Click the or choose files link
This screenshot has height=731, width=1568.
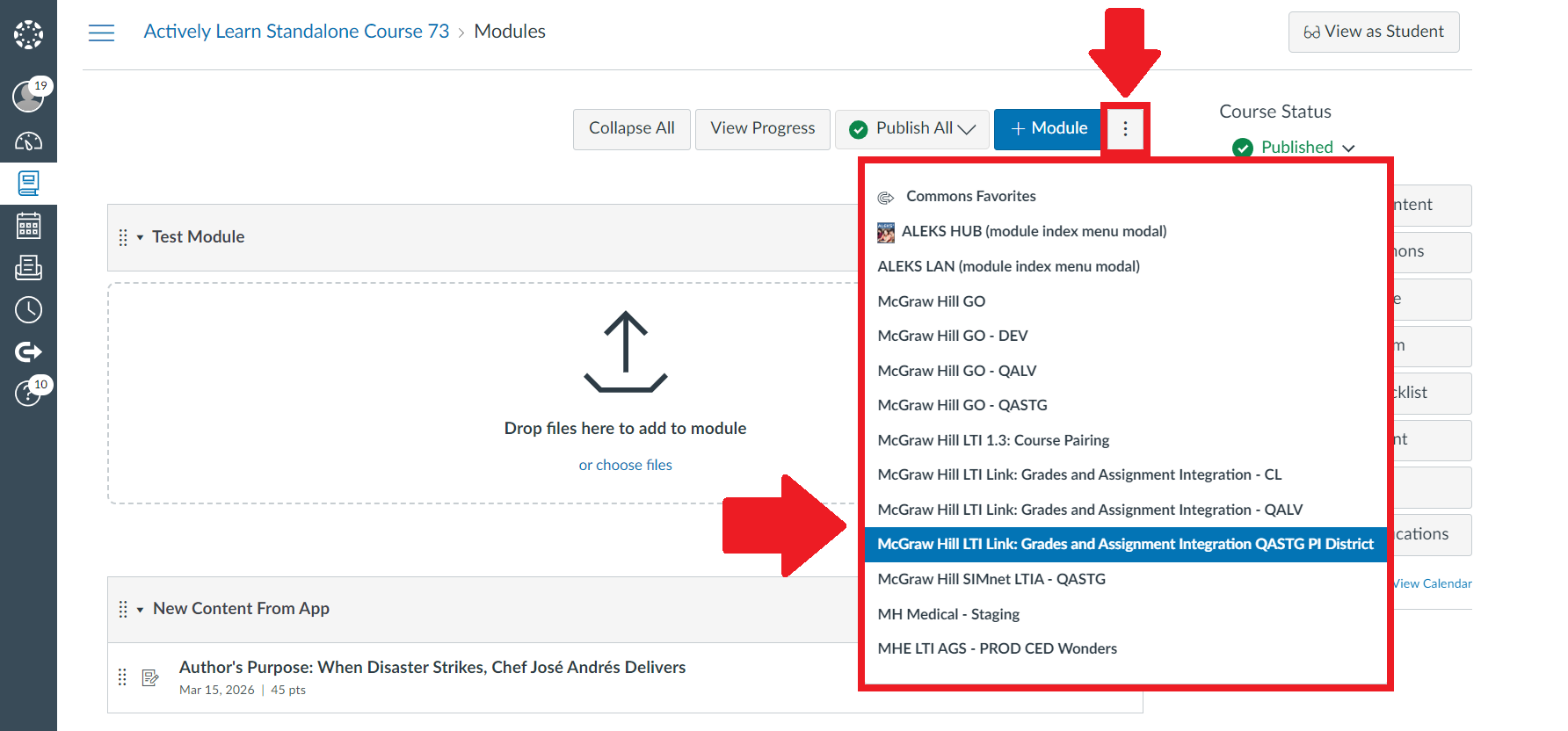coord(626,466)
